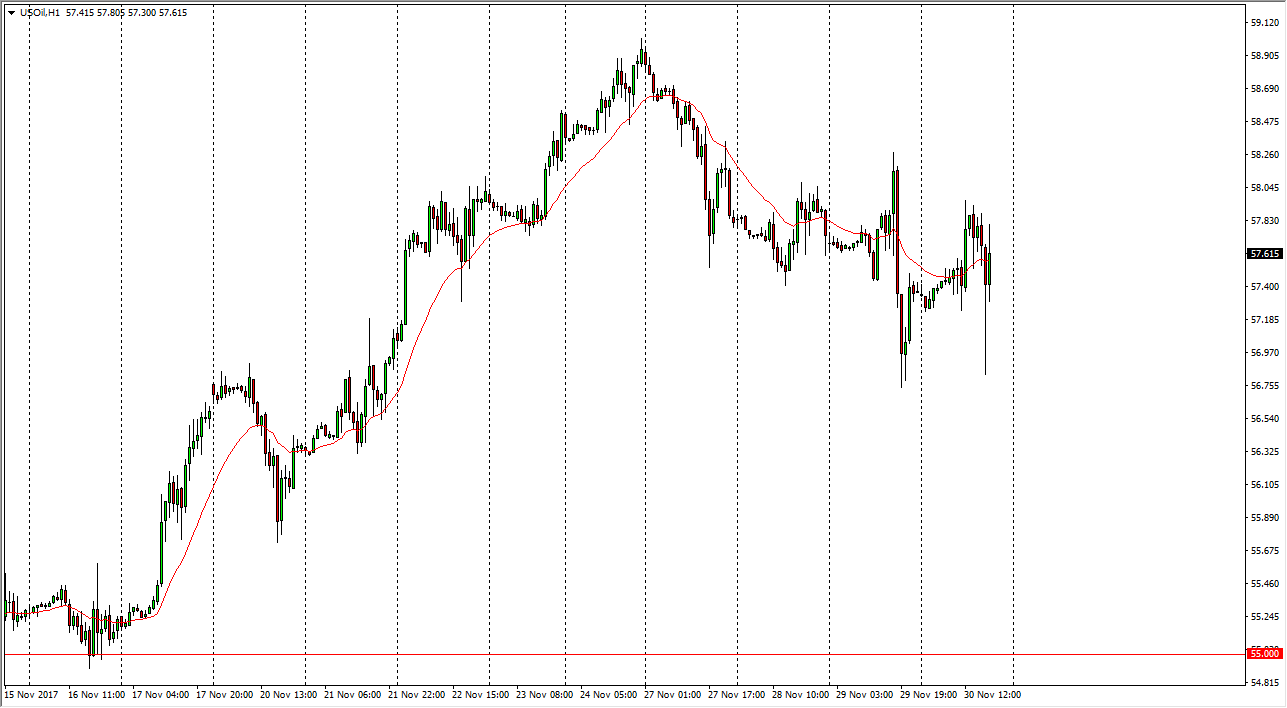Screen dimensions: 1287x708
Task: Click the 17 Nov 04:00 time label
Action: pos(160,694)
